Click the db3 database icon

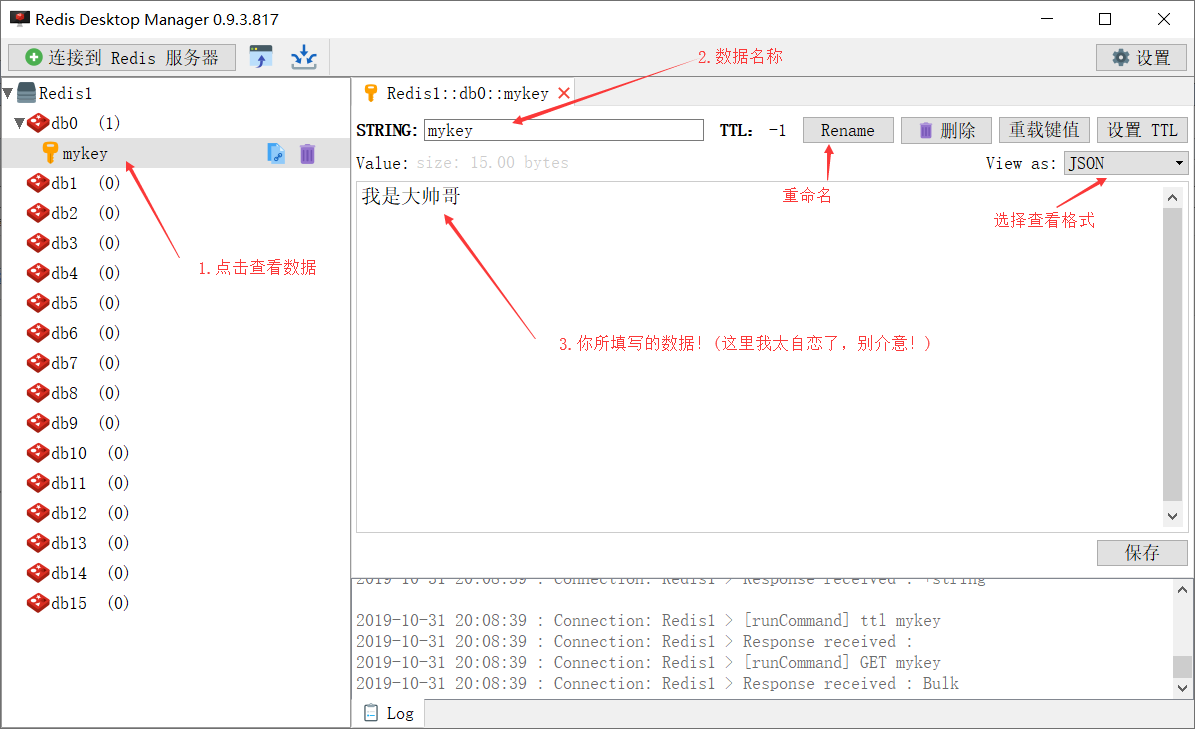[38, 243]
